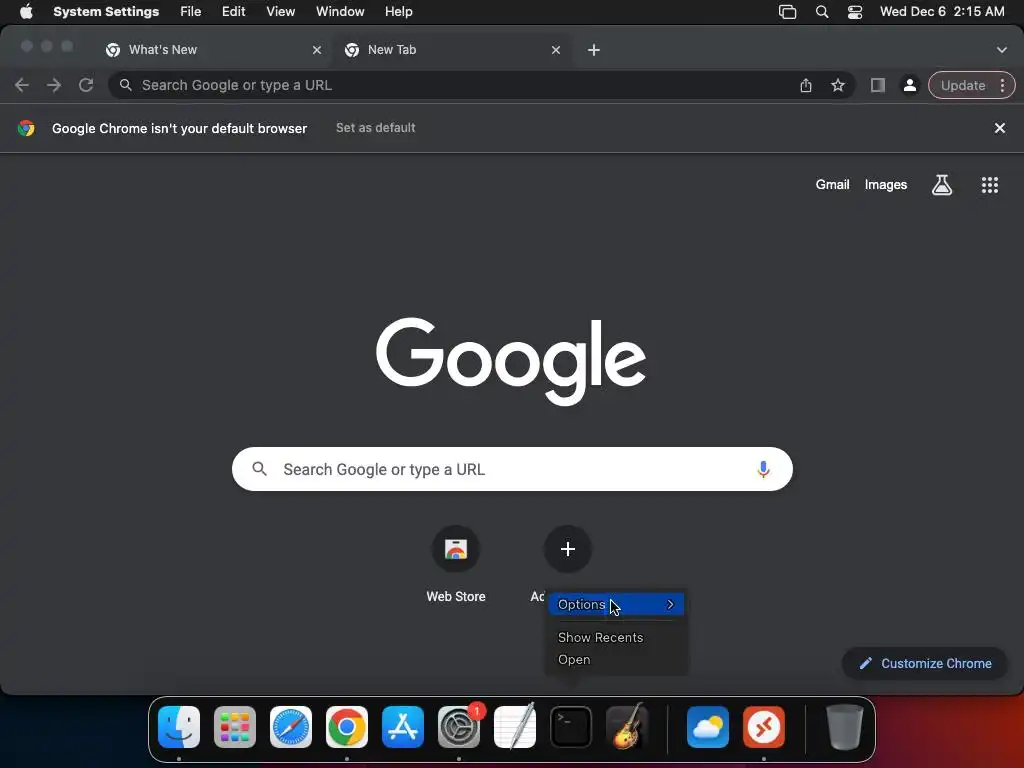This screenshot has width=1024, height=768.
Task: Click the Google search box
Action: [x=512, y=469]
